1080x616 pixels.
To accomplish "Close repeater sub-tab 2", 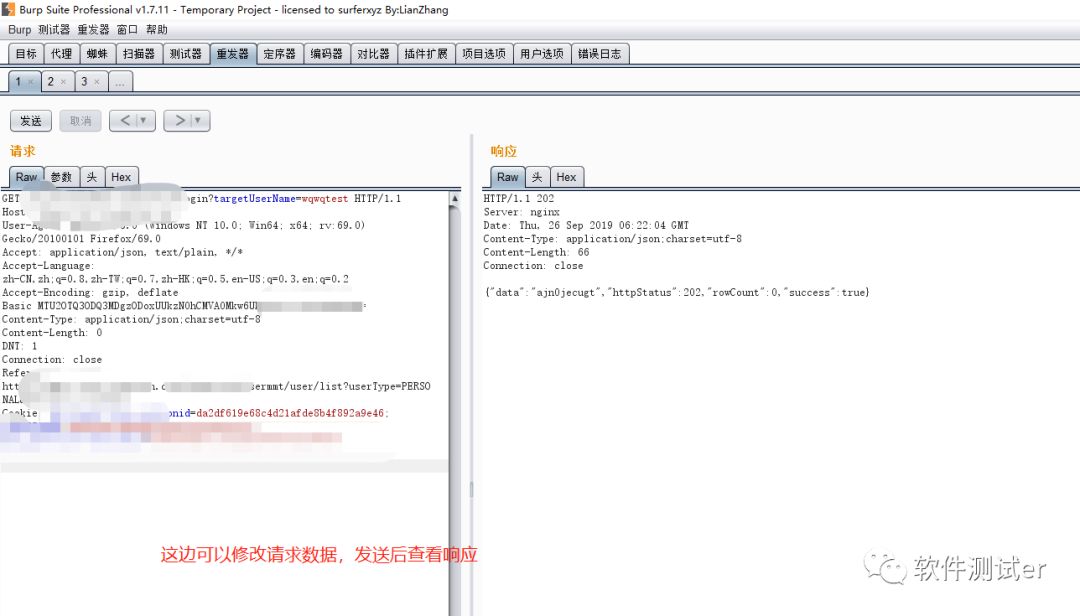I will [63, 82].
